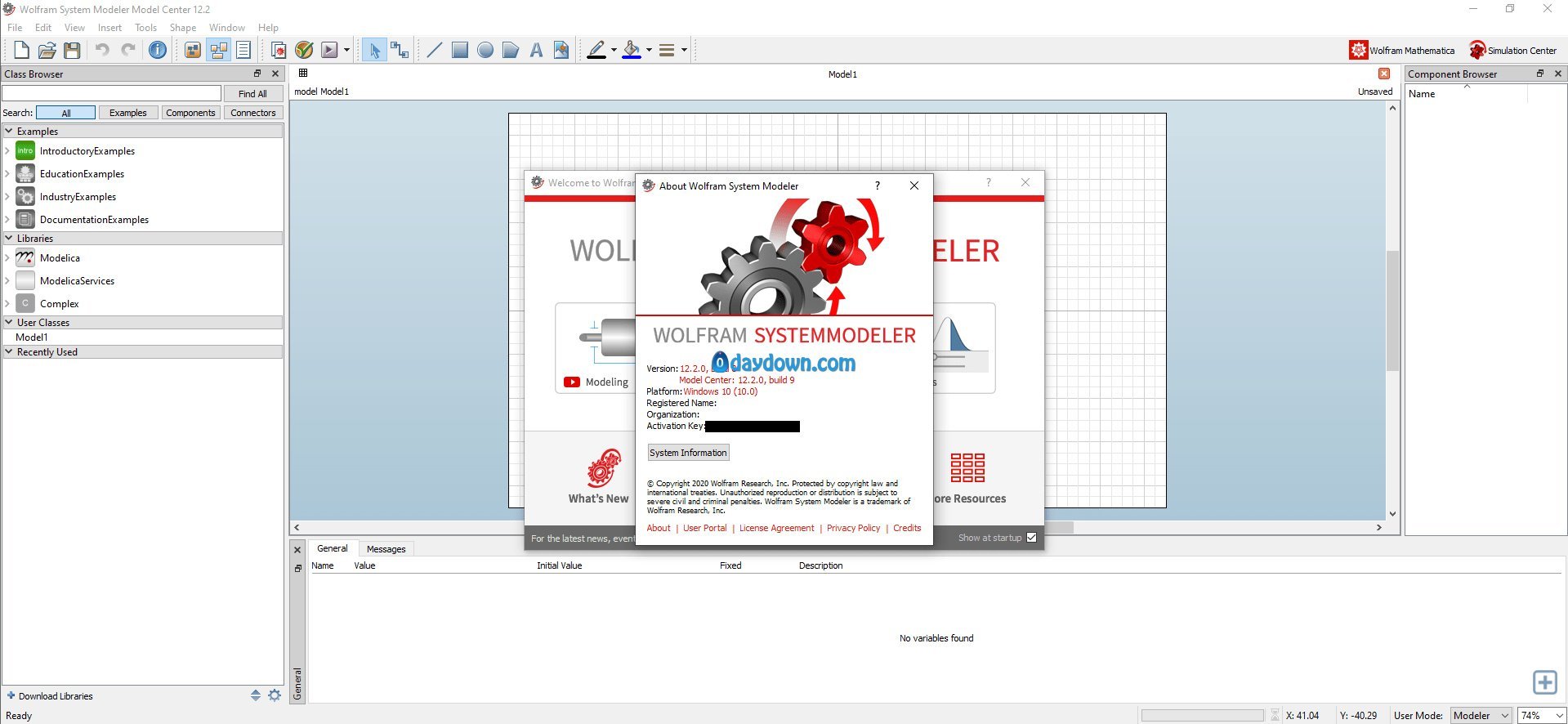
Task: Launch Wolfram Mathematica from the toolbar
Action: click(1402, 51)
